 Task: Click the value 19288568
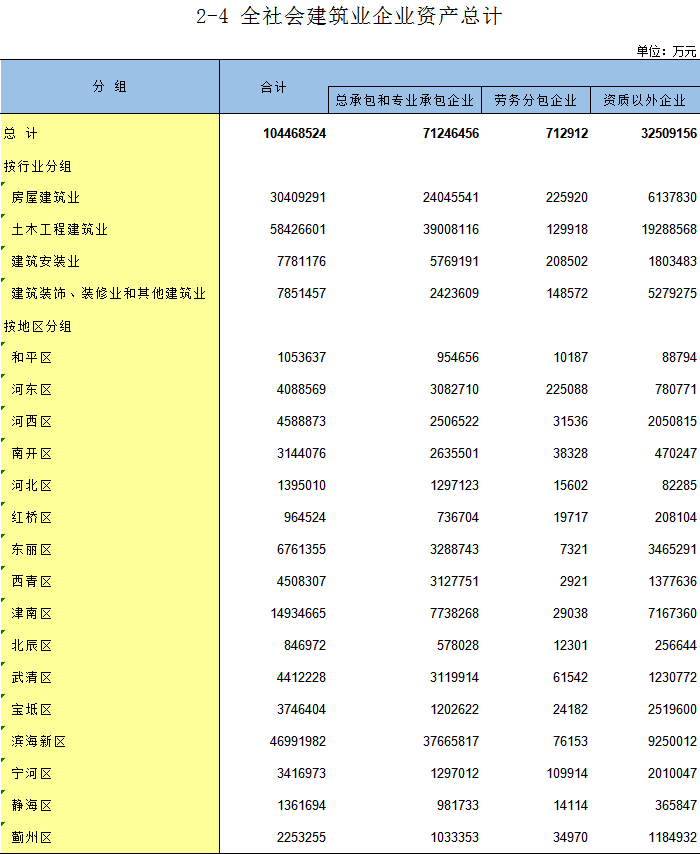[668, 229]
